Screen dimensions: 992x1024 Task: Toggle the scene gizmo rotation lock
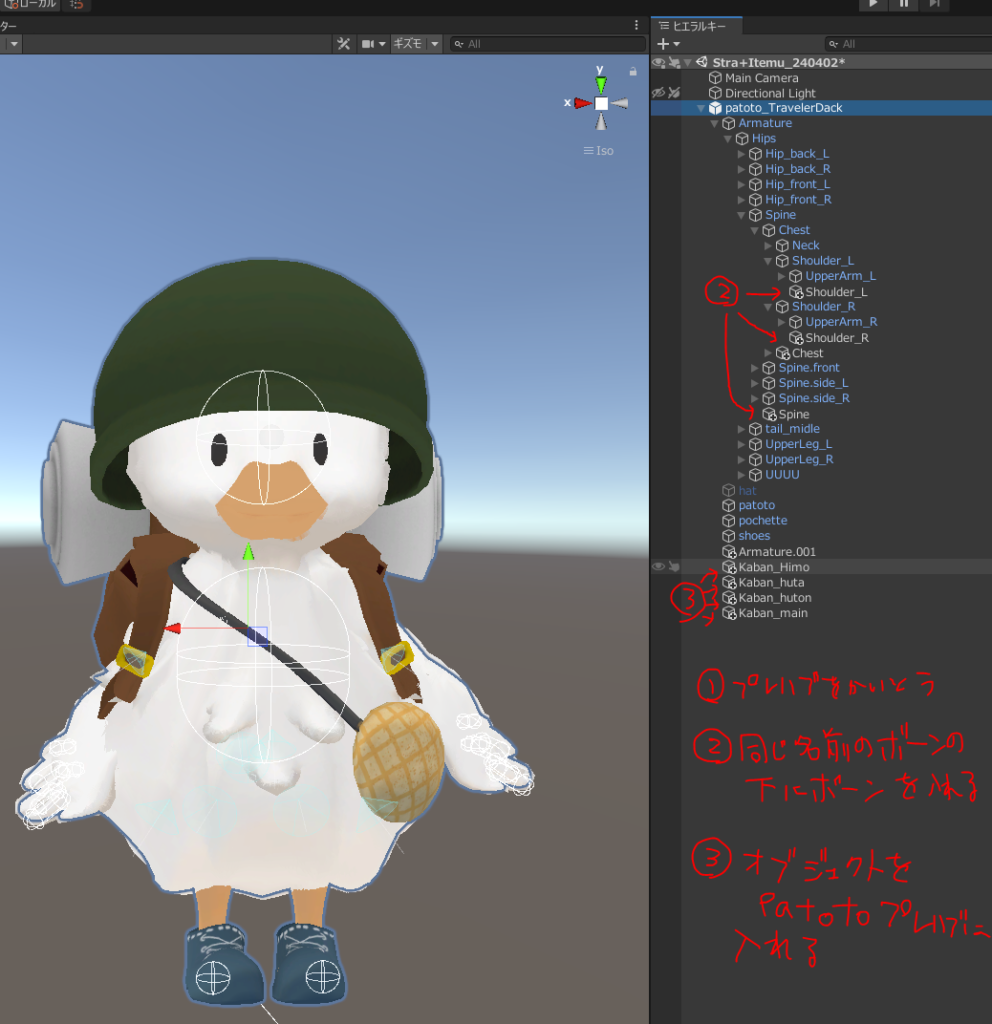pos(633,72)
